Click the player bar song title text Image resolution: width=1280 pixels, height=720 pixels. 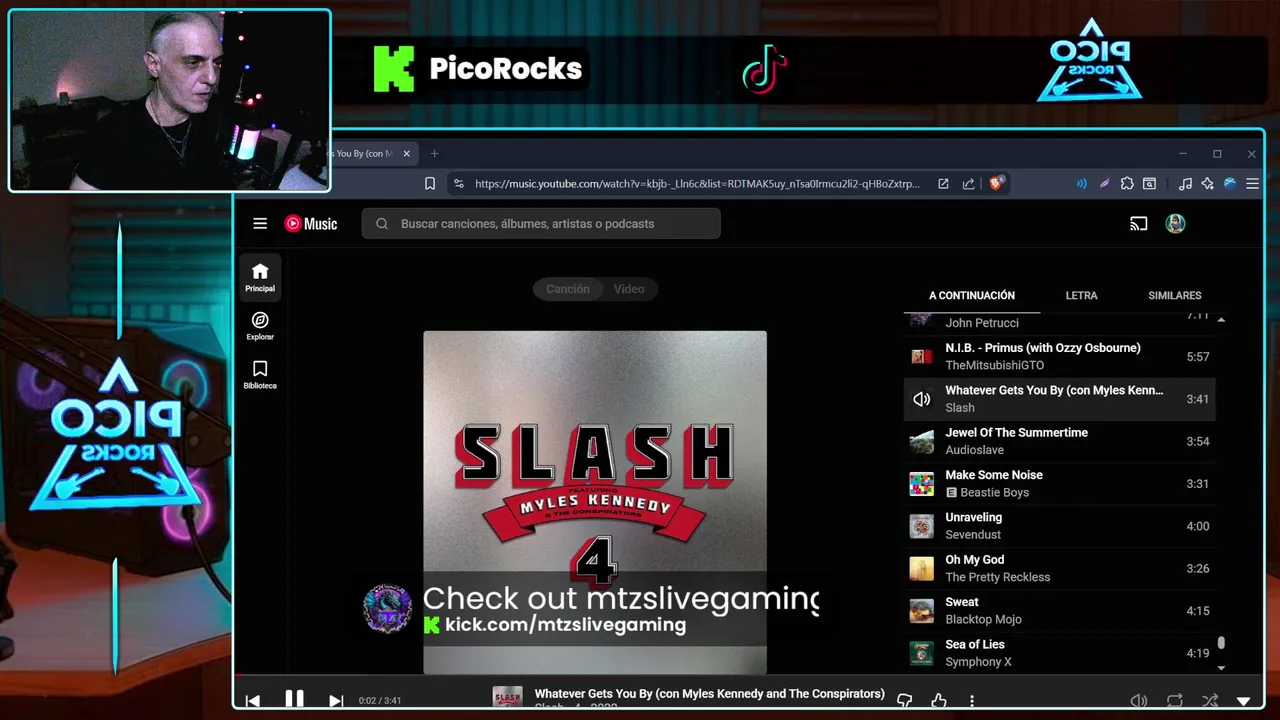[x=709, y=694]
